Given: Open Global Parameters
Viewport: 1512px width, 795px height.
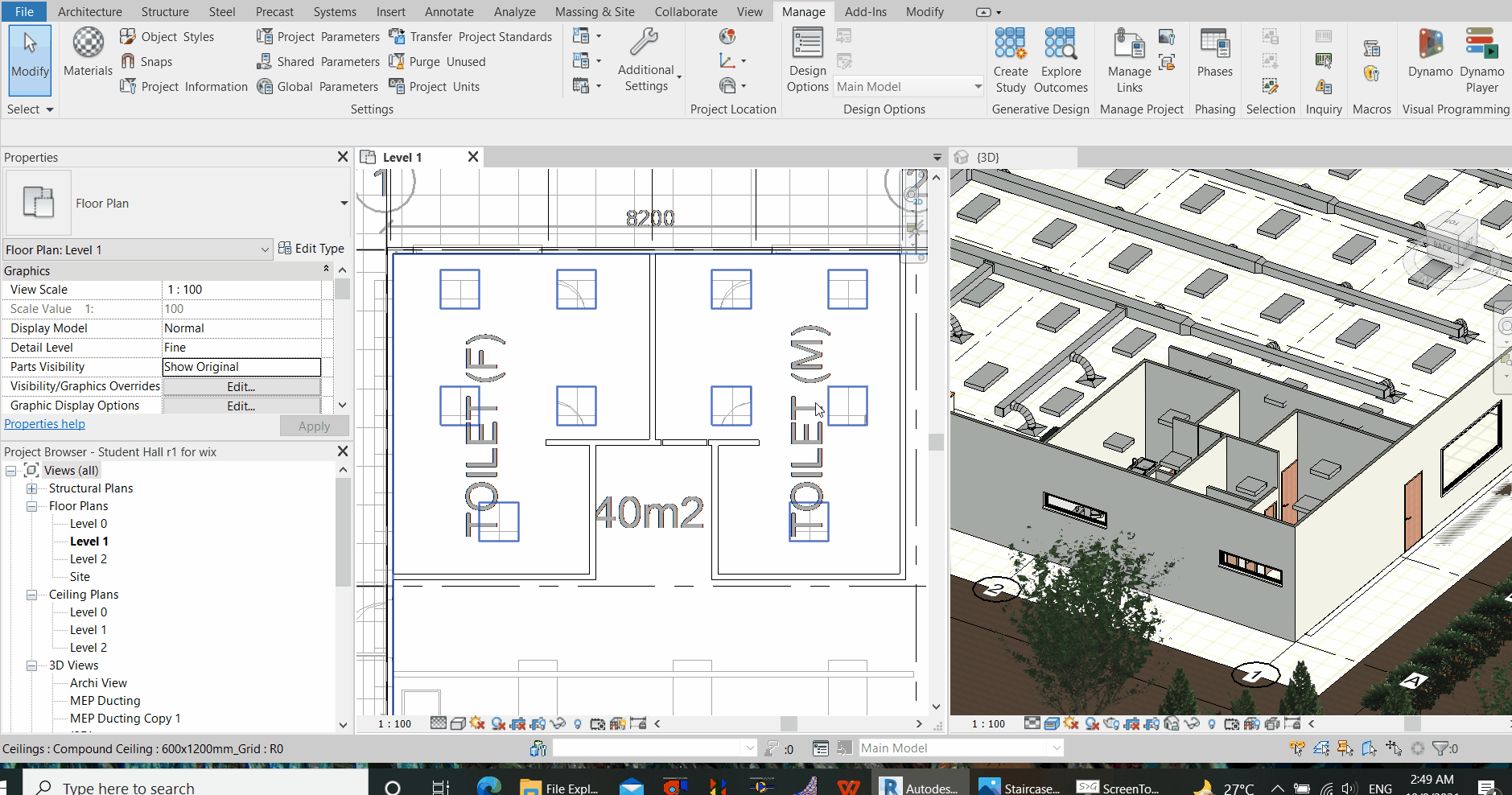Looking at the screenshot, I should coord(317,86).
